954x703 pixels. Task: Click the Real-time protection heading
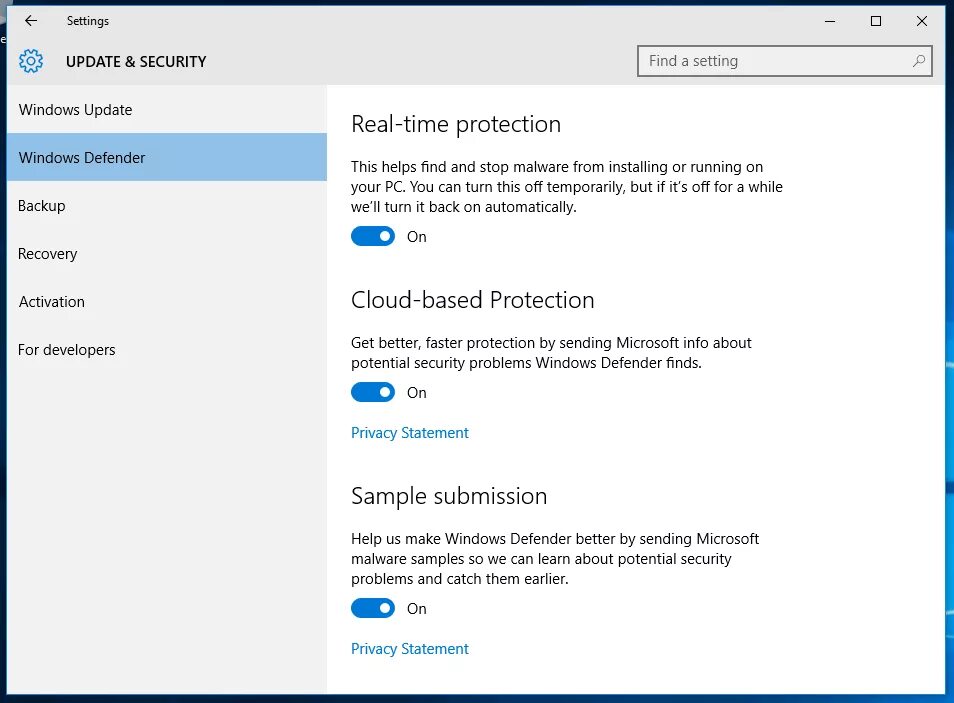click(x=456, y=124)
